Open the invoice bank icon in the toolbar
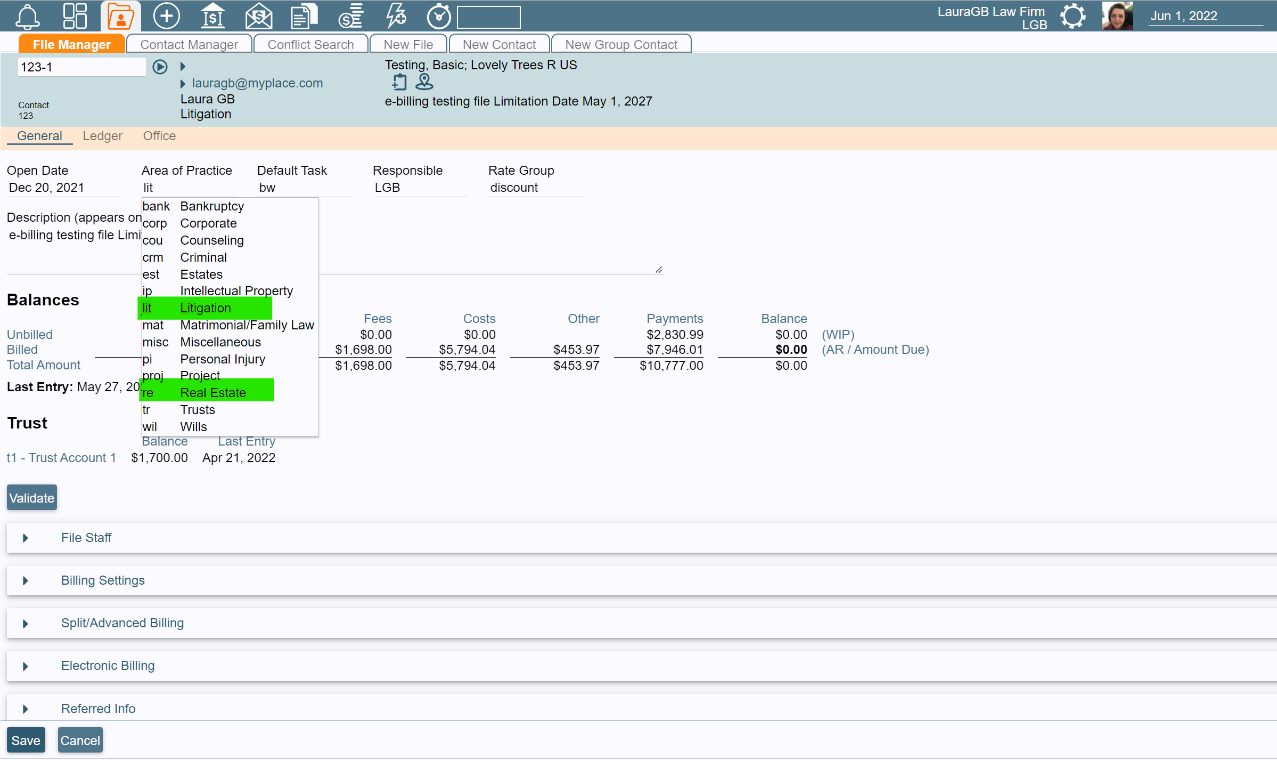This screenshot has width=1277, height=760. 212,16
